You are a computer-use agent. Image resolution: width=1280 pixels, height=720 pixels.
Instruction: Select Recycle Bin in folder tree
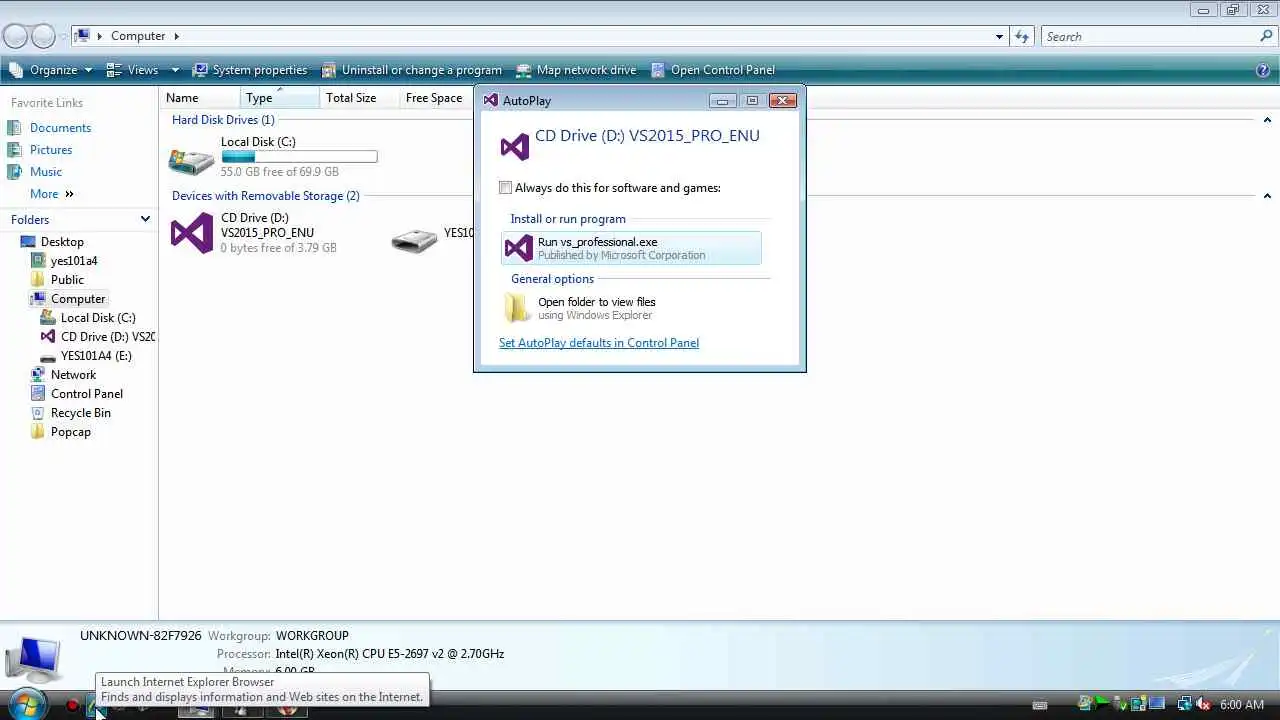coord(81,413)
